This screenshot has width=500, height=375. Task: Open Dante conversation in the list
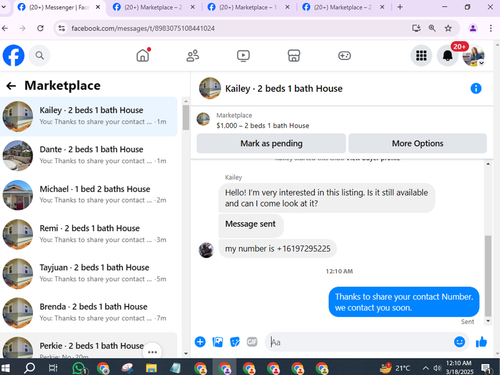click(89, 155)
